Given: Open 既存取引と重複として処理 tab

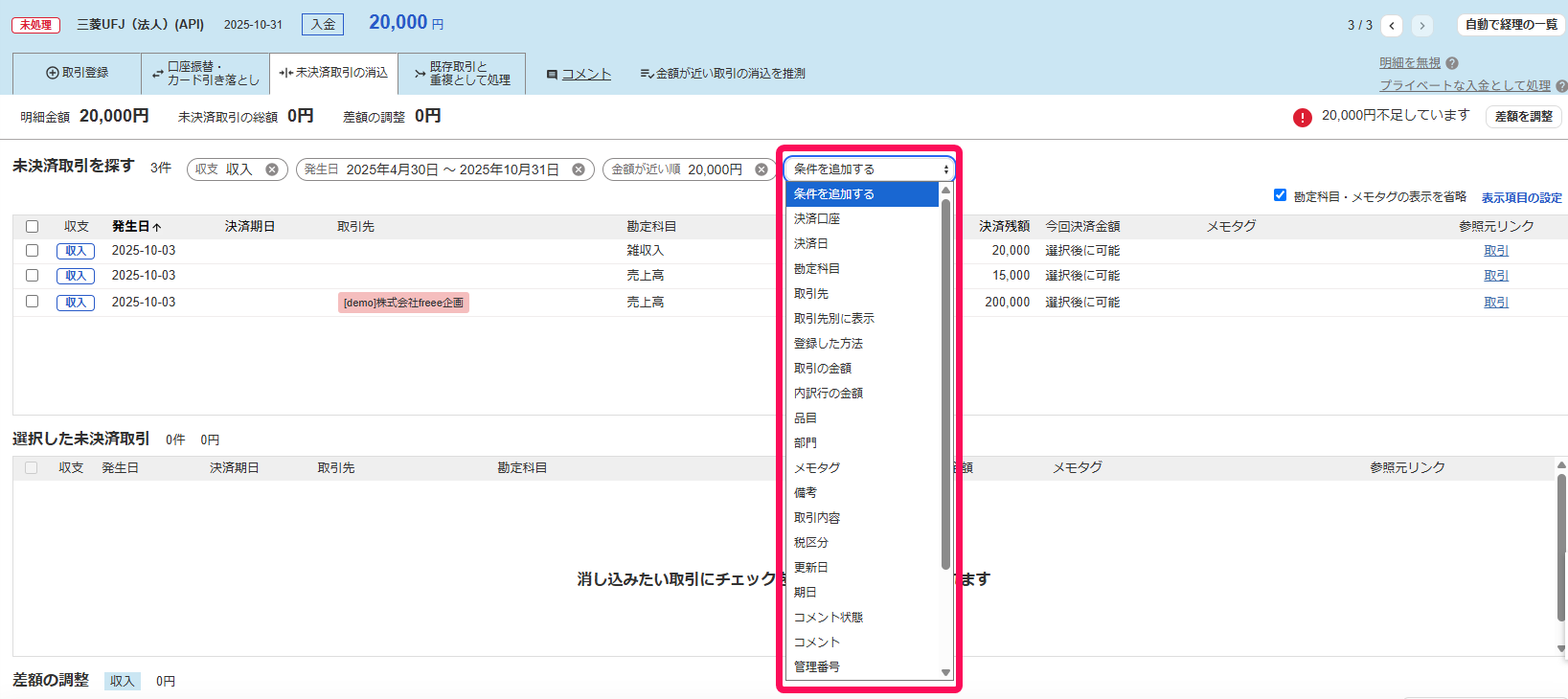Looking at the screenshot, I should click(x=462, y=74).
